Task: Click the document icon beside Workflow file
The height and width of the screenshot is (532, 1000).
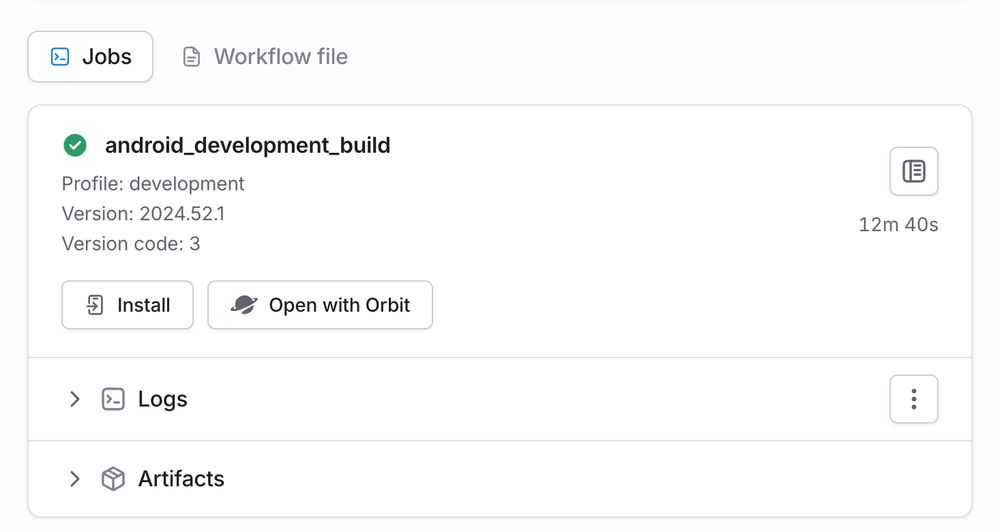Action: point(191,57)
